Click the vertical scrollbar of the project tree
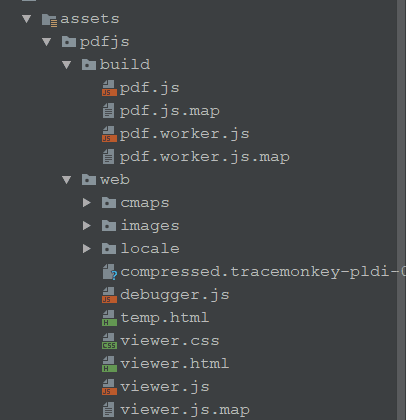The width and height of the screenshot is (406, 420). (401, 210)
